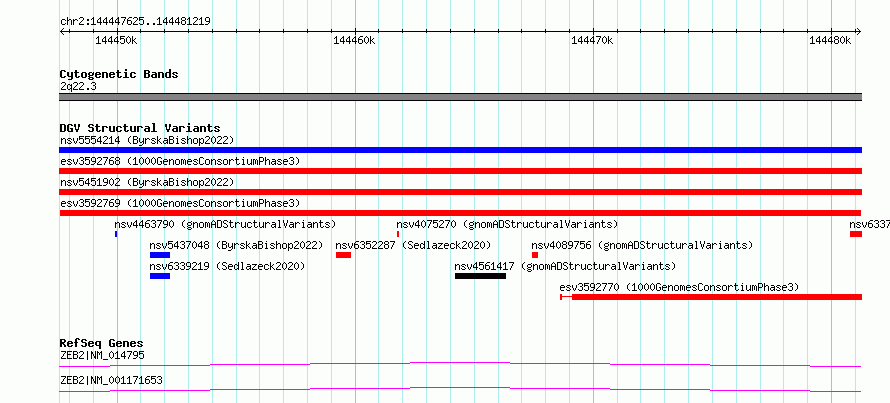890x403 pixels.
Task: Click the 2q22.3 band label
Action: coord(78,86)
